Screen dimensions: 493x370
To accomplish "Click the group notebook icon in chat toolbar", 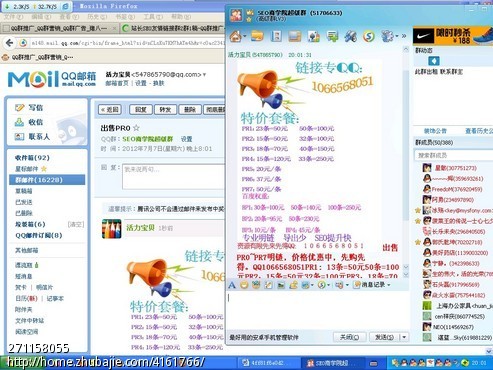I will [276, 36].
